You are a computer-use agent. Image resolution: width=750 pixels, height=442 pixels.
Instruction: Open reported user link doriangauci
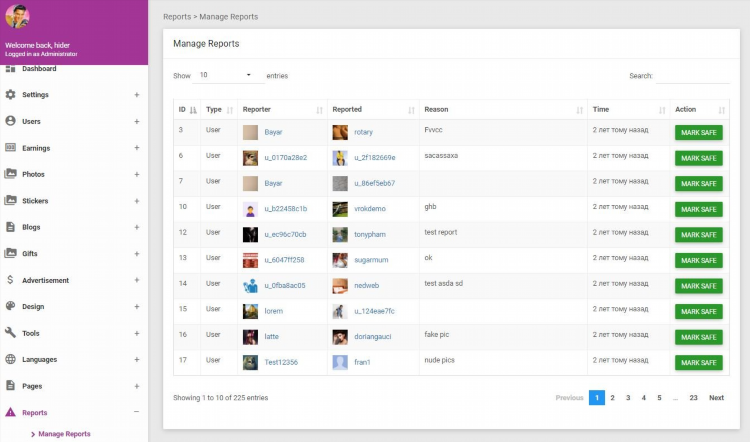pyautogui.click(x=373, y=337)
